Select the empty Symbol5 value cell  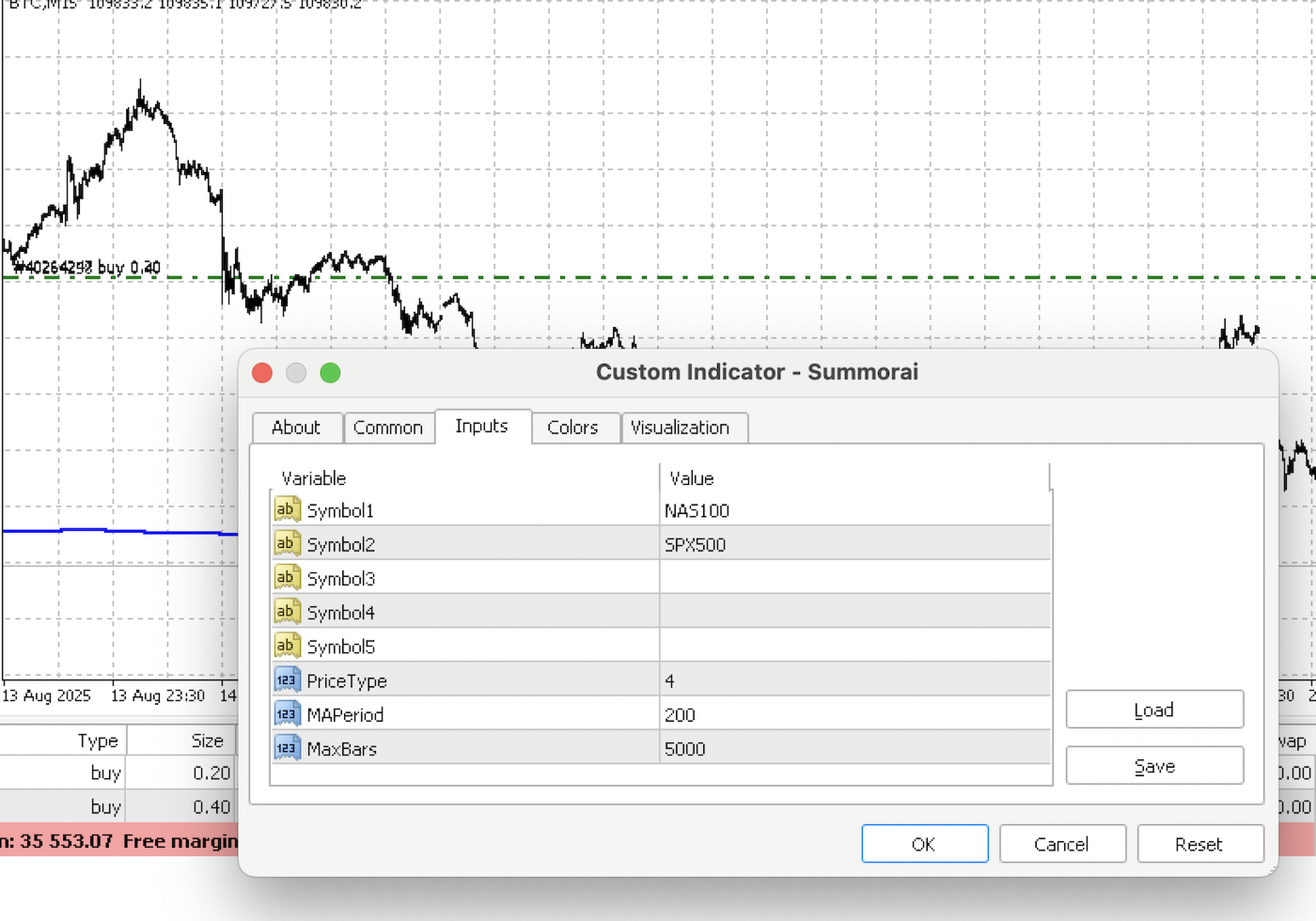click(x=854, y=647)
